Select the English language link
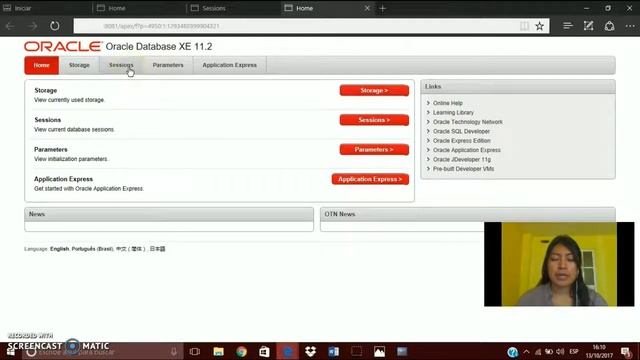 [x=60, y=249]
